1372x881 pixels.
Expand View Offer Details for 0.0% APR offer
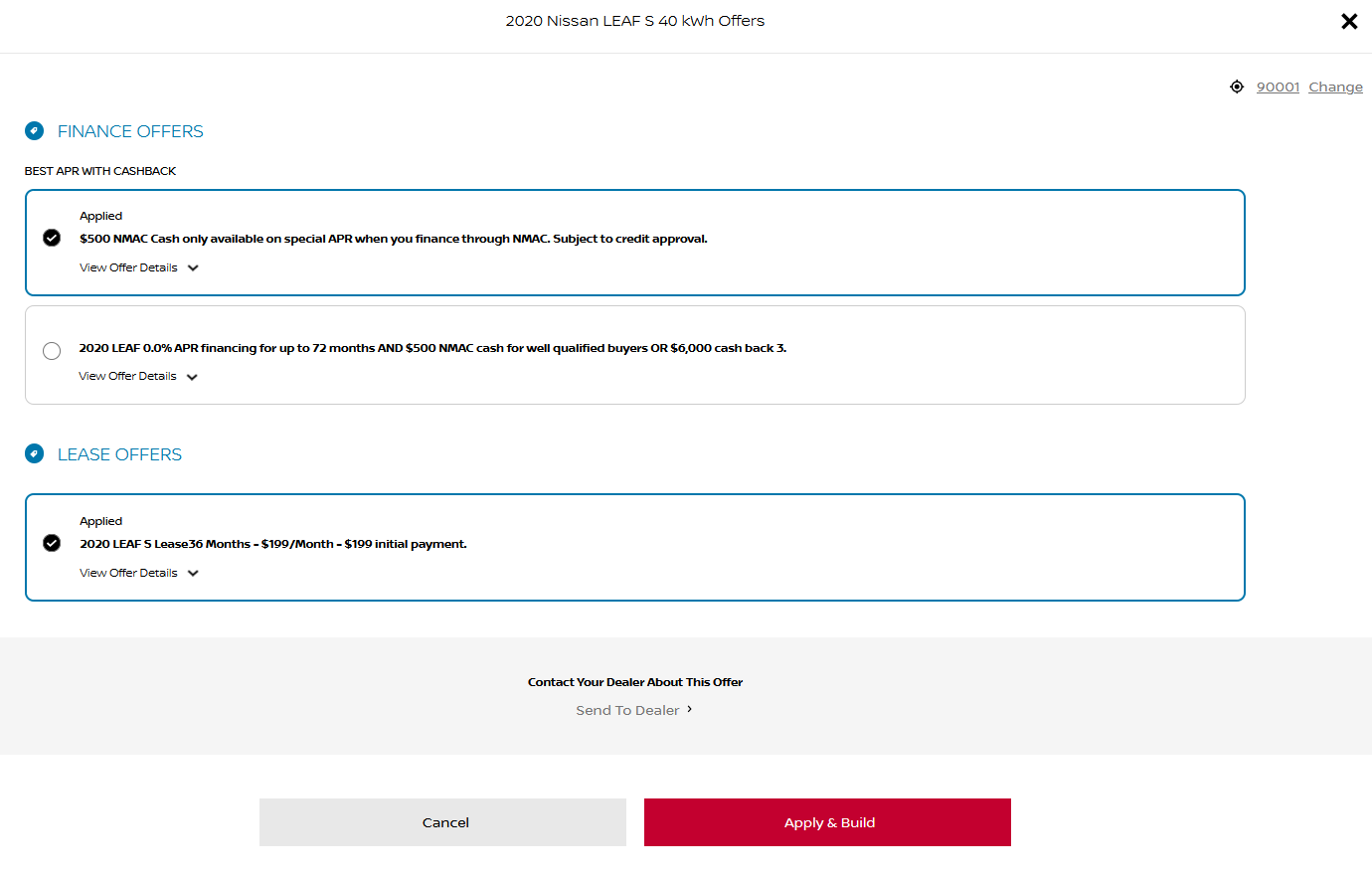[x=138, y=376]
